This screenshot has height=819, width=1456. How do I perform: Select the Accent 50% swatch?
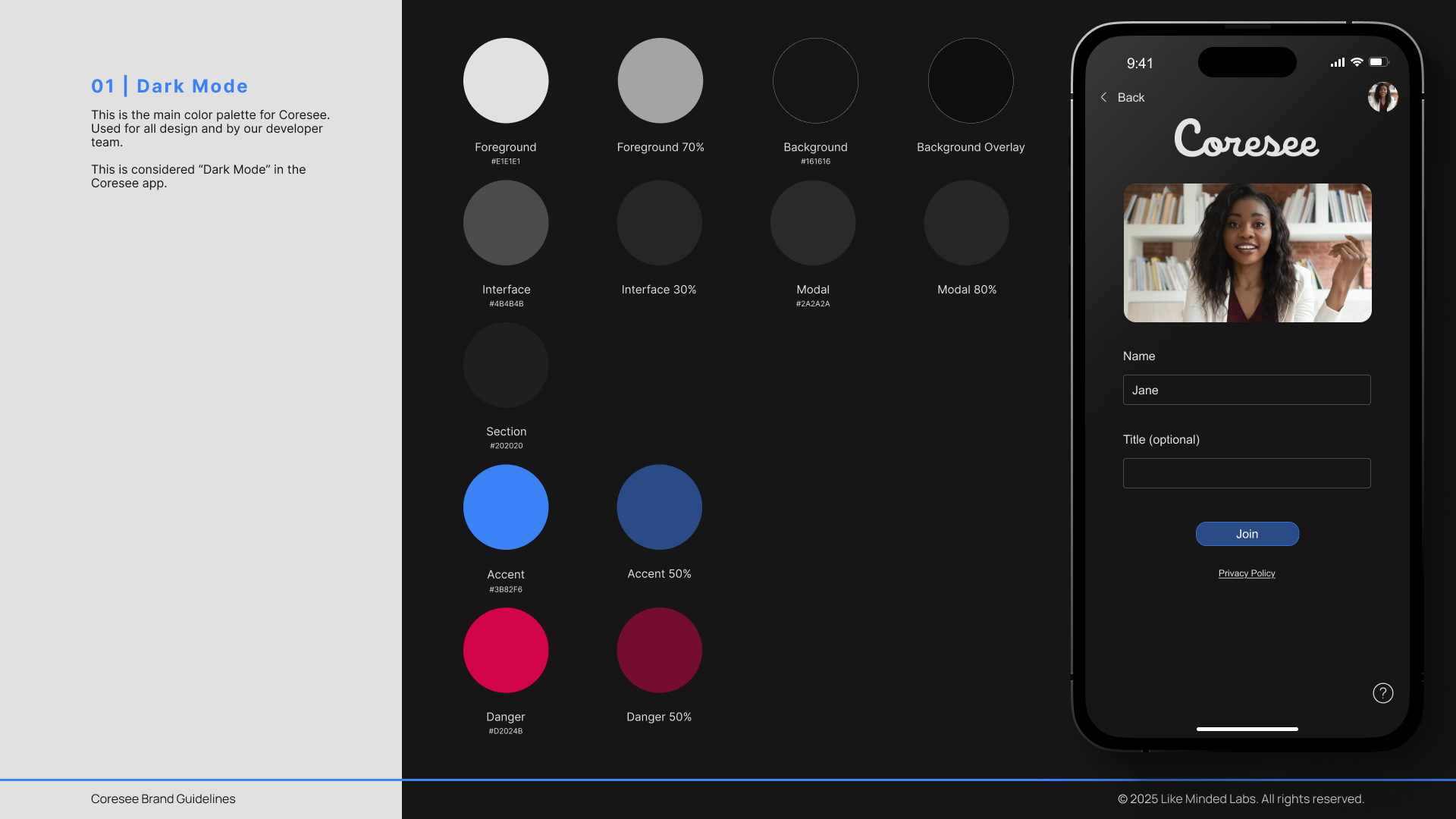(659, 507)
